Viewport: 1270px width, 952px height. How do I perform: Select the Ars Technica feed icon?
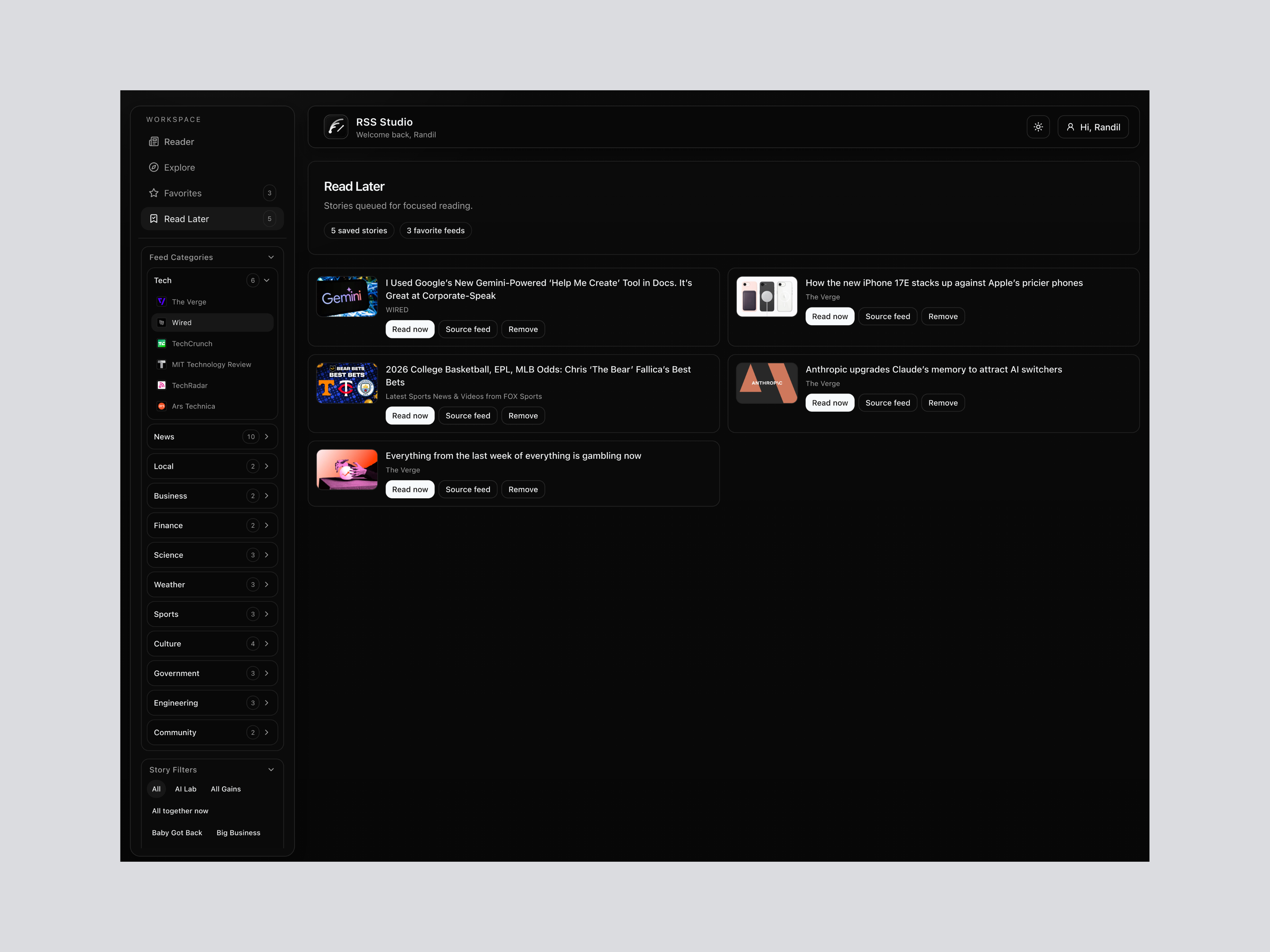pos(161,406)
